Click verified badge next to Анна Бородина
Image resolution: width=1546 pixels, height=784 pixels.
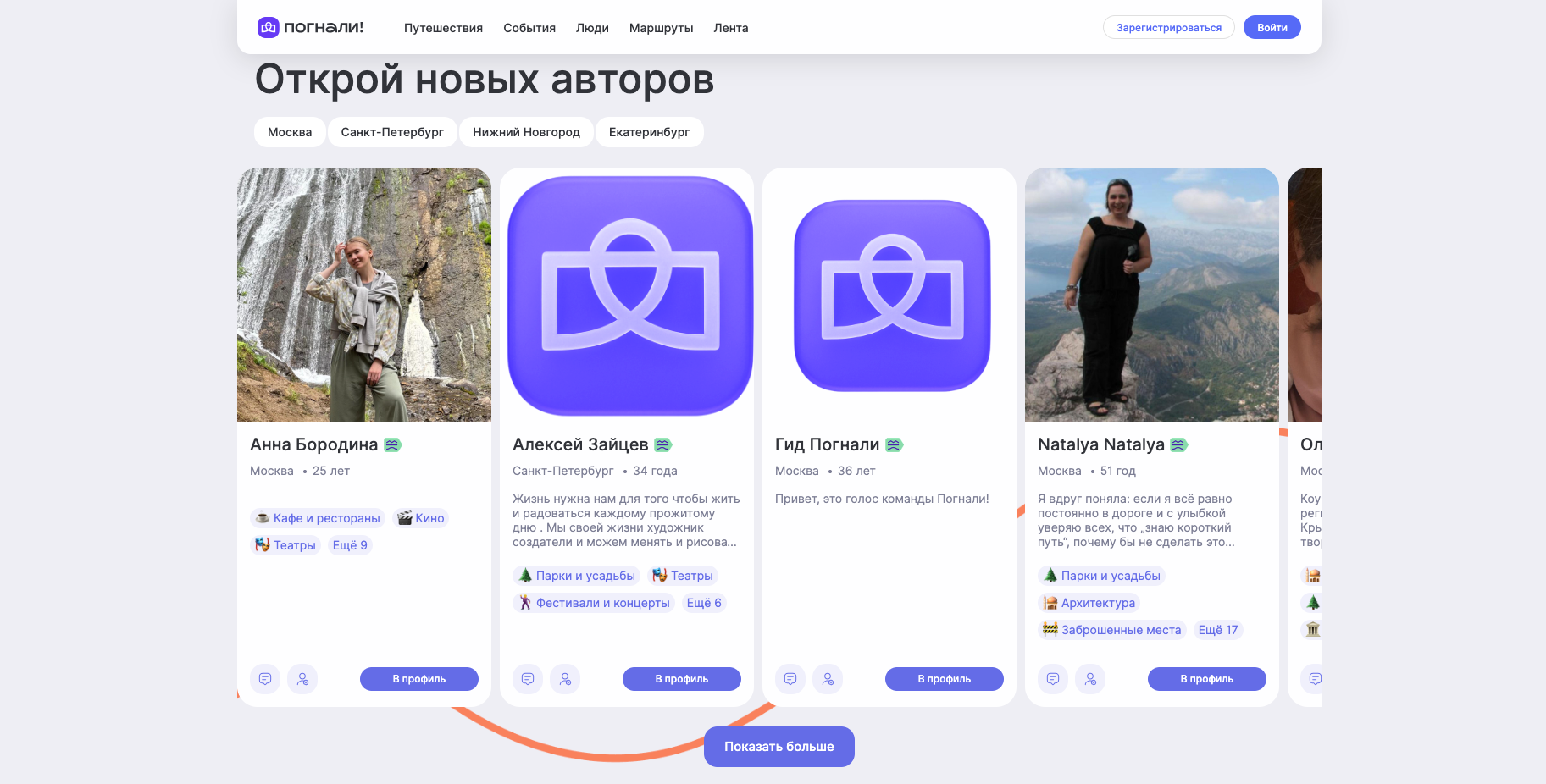click(x=392, y=444)
